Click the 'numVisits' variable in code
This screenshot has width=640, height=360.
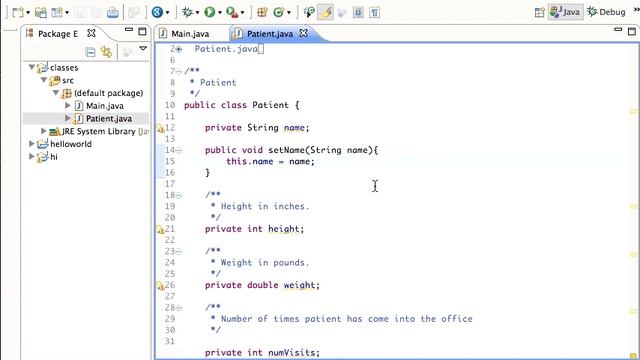(292, 353)
